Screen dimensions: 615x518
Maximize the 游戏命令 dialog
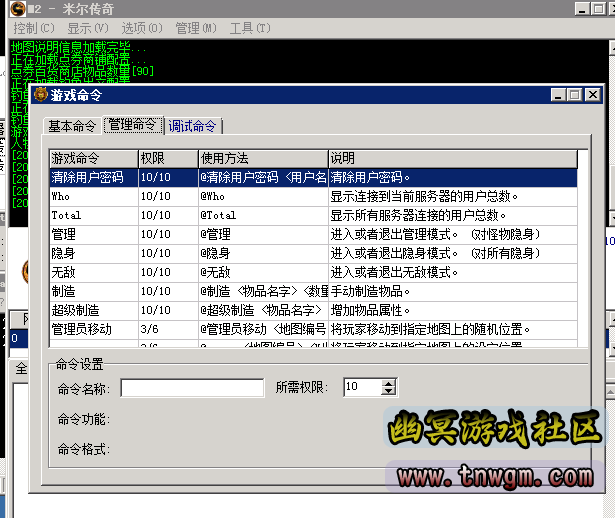[x=574, y=95]
